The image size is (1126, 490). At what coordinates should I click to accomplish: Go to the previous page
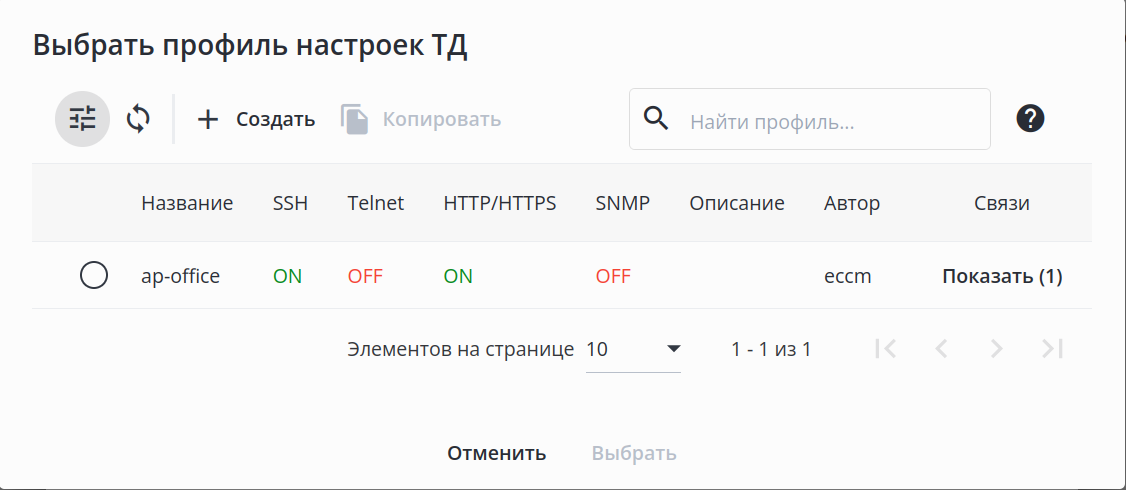940,348
